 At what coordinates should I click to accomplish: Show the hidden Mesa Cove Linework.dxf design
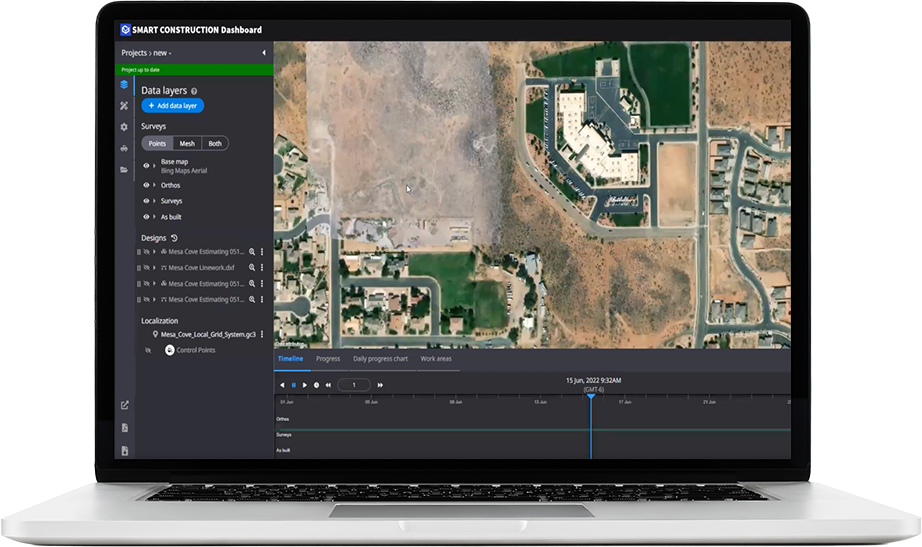point(146,268)
